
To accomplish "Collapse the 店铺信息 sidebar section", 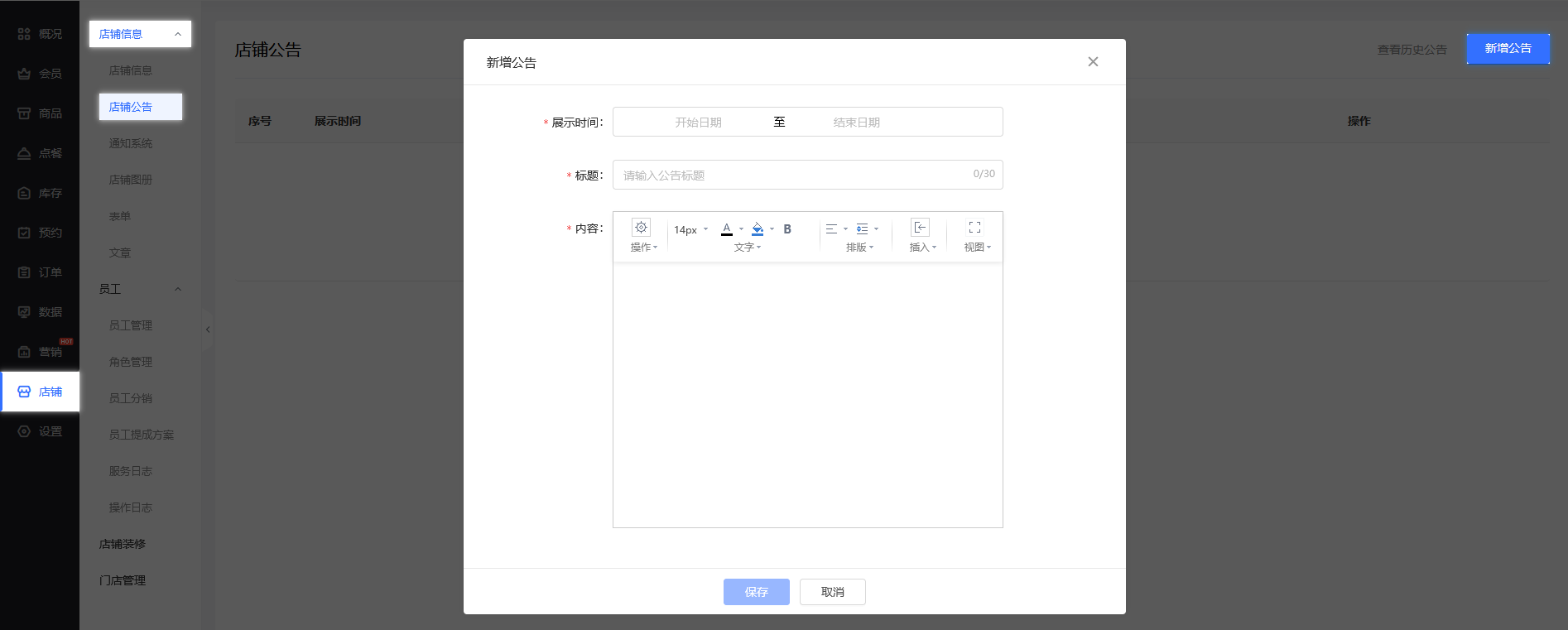I will click(177, 34).
